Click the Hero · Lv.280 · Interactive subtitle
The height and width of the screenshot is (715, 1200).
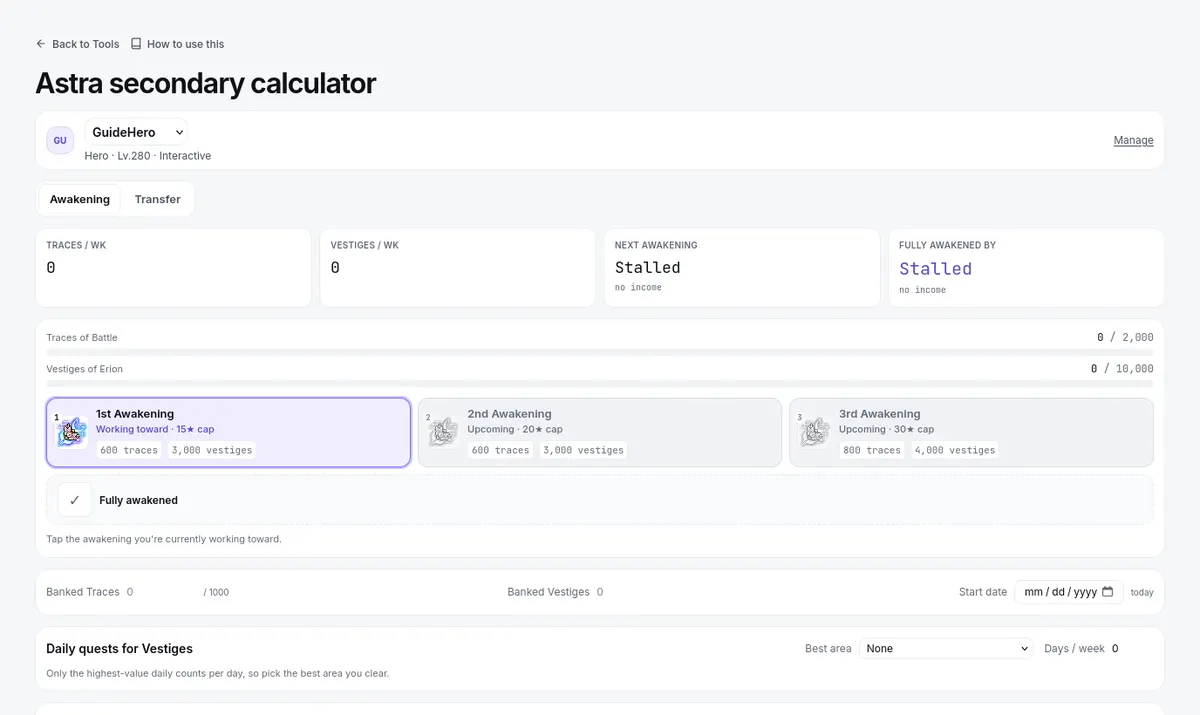[148, 156]
